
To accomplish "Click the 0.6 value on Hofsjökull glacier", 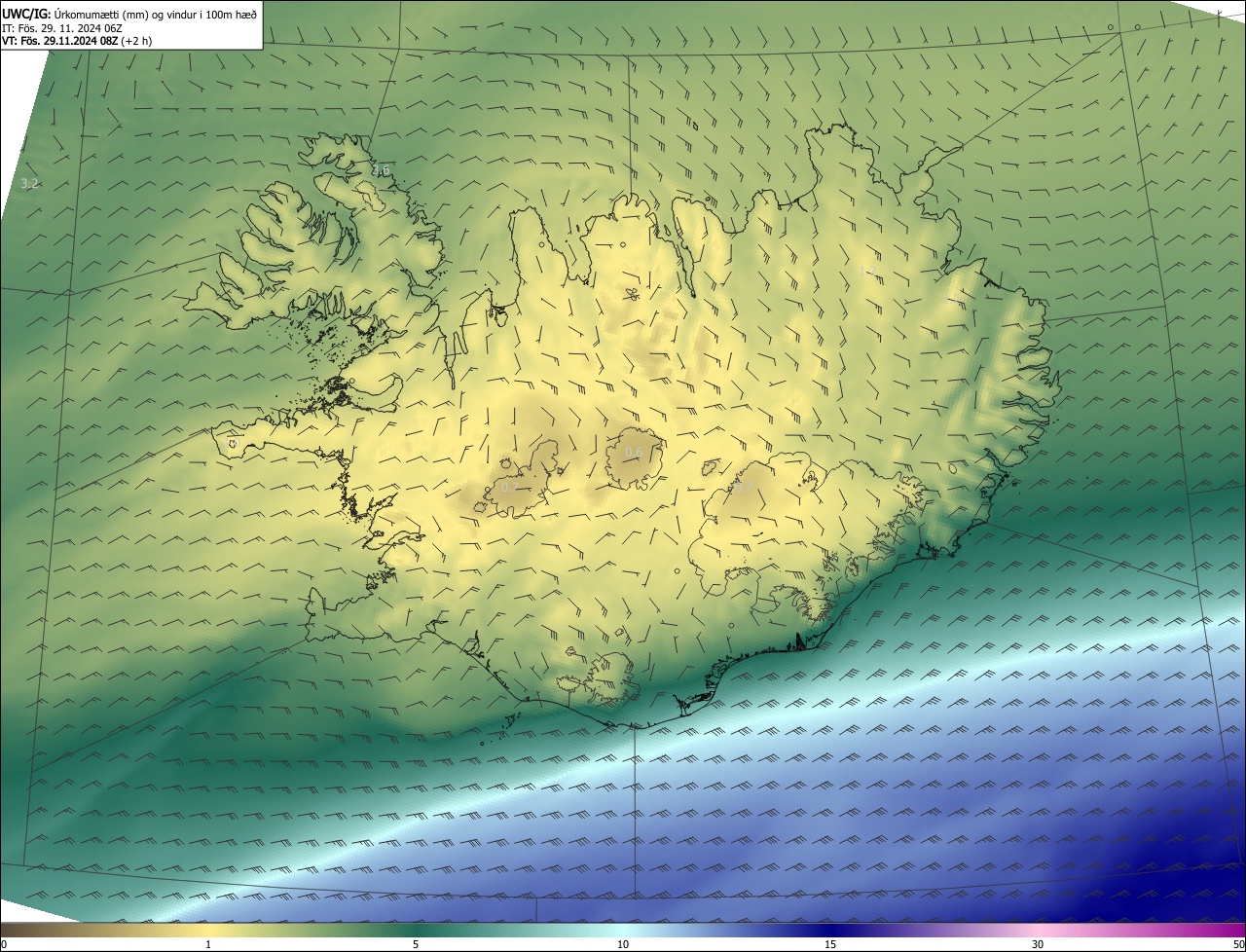I will click(x=633, y=453).
